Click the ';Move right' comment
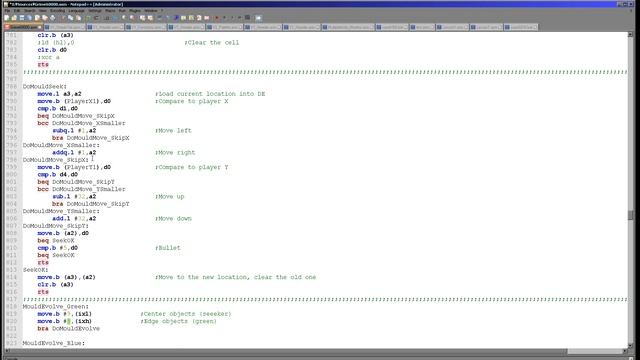 coord(175,153)
